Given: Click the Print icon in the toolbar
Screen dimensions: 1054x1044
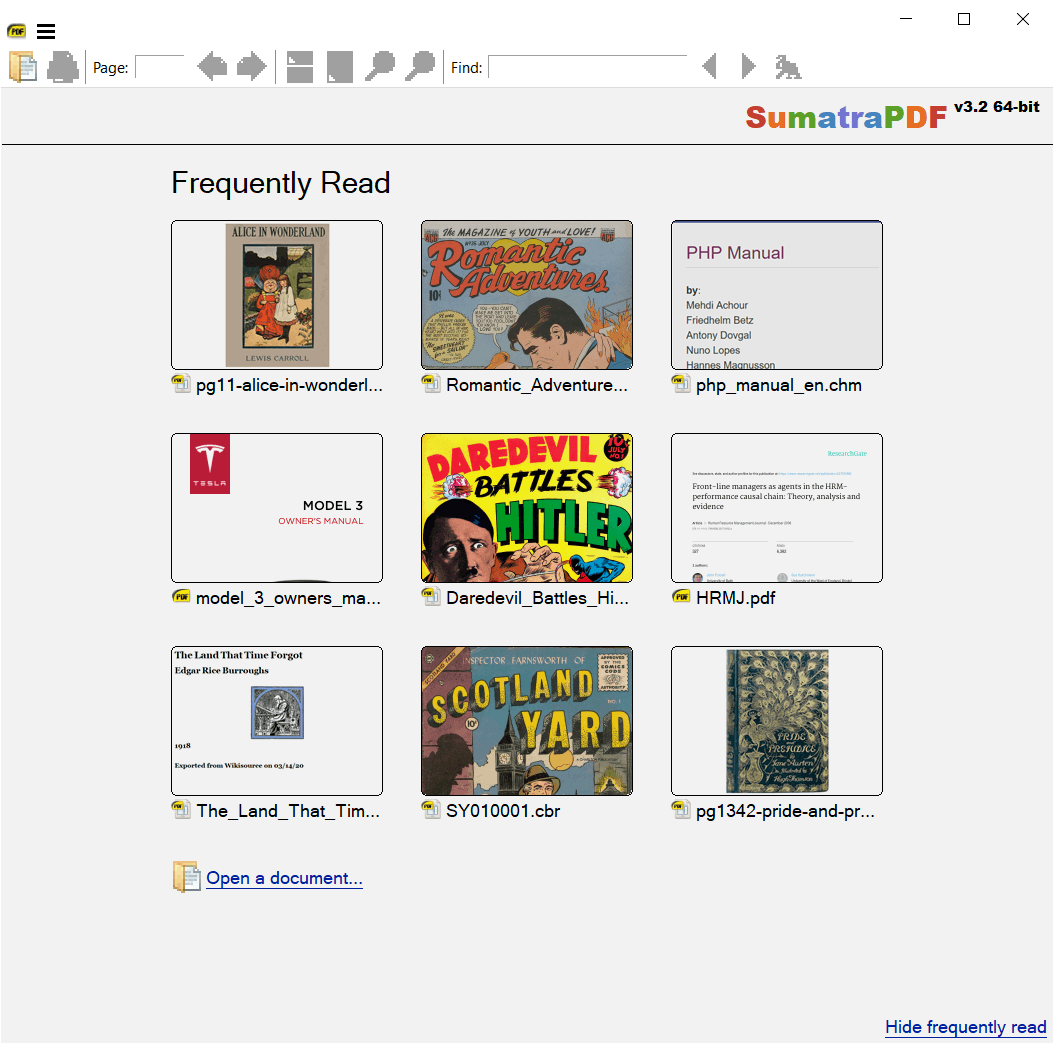Looking at the screenshot, I should pos(62,66).
